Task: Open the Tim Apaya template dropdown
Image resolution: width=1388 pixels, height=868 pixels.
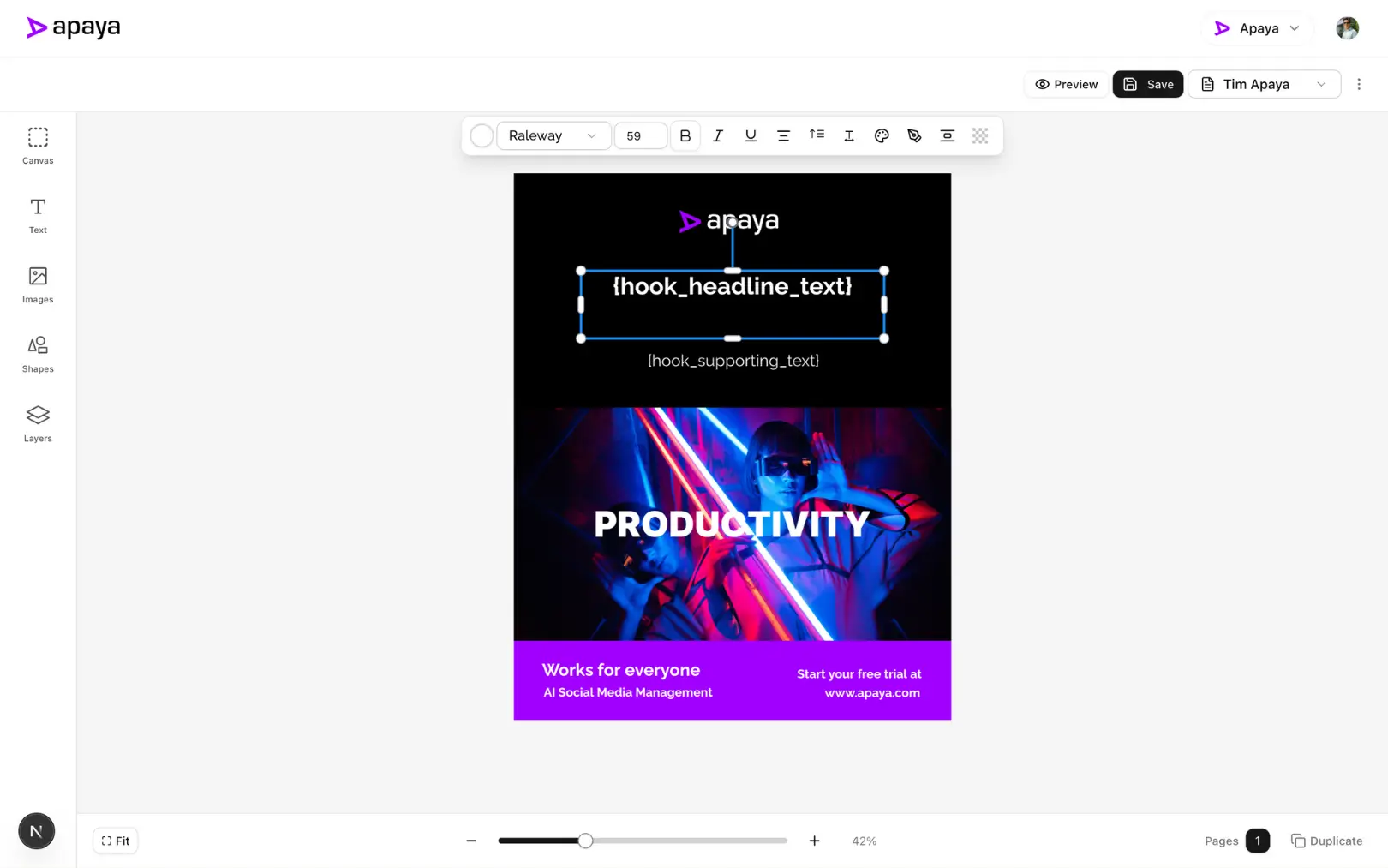Action: point(1264,84)
